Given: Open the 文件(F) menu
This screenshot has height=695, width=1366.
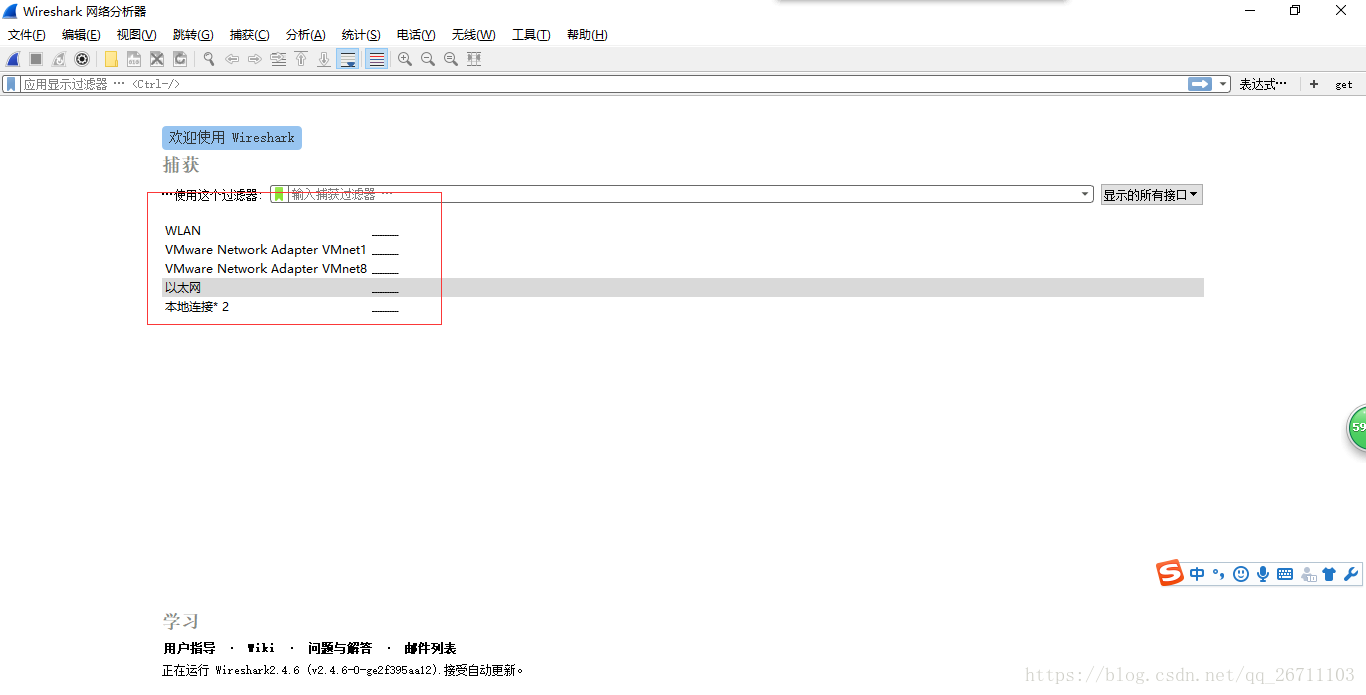Looking at the screenshot, I should pos(27,35).
